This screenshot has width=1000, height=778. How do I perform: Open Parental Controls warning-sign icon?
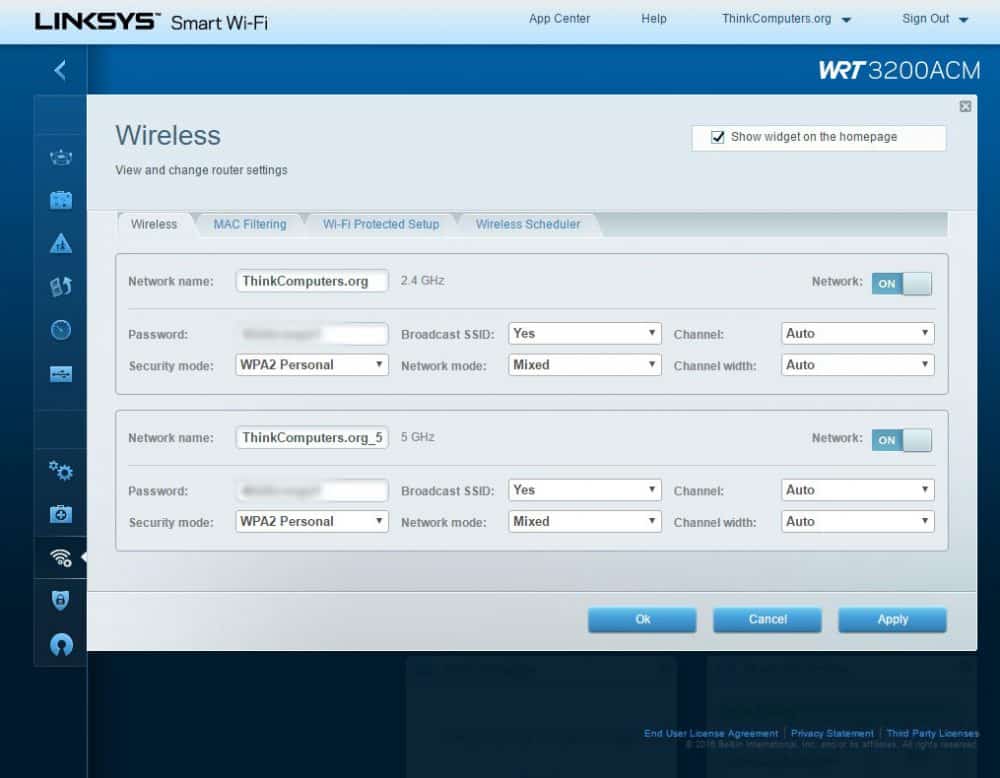click(x=61, y=244)
